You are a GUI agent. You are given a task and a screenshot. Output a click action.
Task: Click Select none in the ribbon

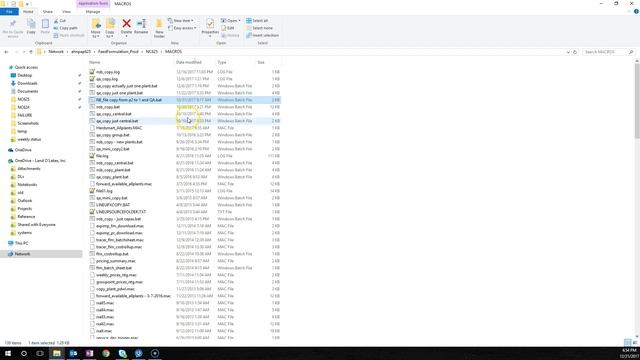(x=260, y=28)
